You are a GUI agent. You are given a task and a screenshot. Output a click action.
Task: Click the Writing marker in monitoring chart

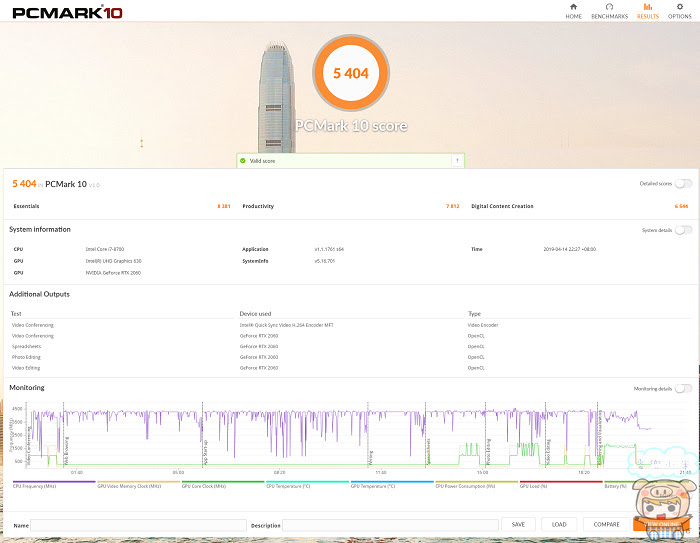click(371, 457)
